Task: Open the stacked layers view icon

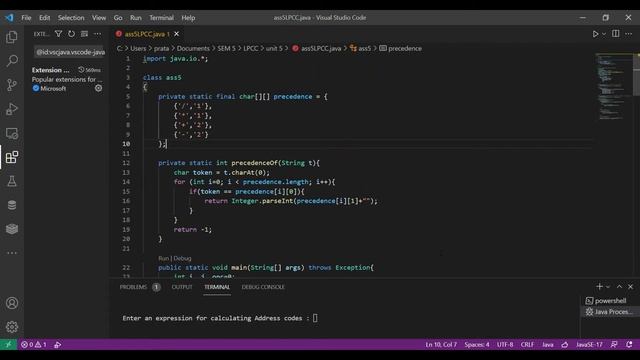Action: coord(12,229)
